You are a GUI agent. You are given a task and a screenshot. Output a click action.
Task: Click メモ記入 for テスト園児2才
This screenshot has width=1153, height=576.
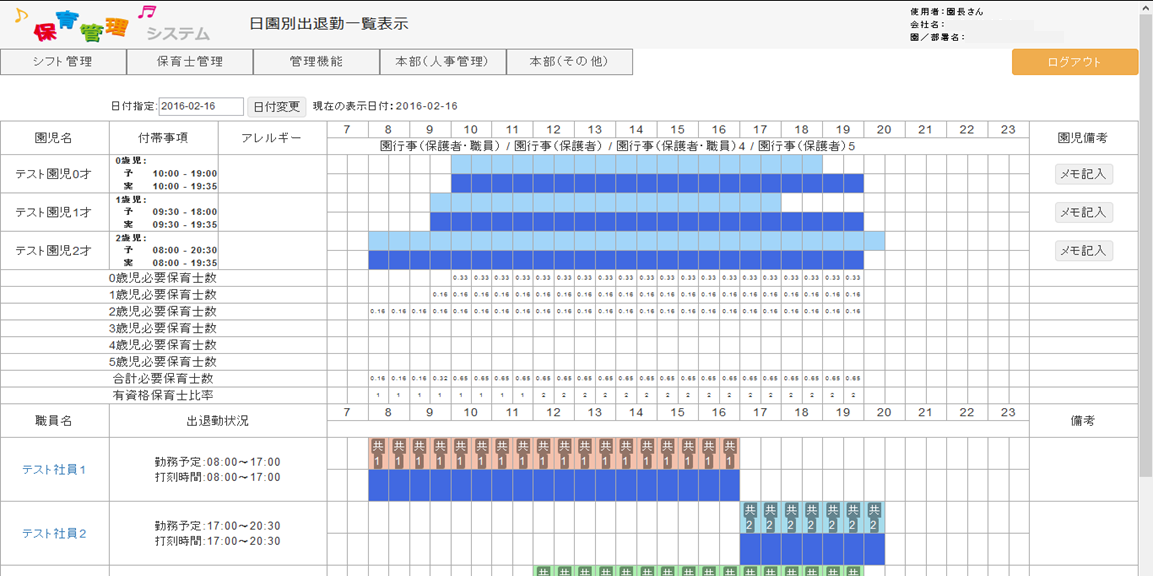pyautogui.click(x=1084, y=251)
